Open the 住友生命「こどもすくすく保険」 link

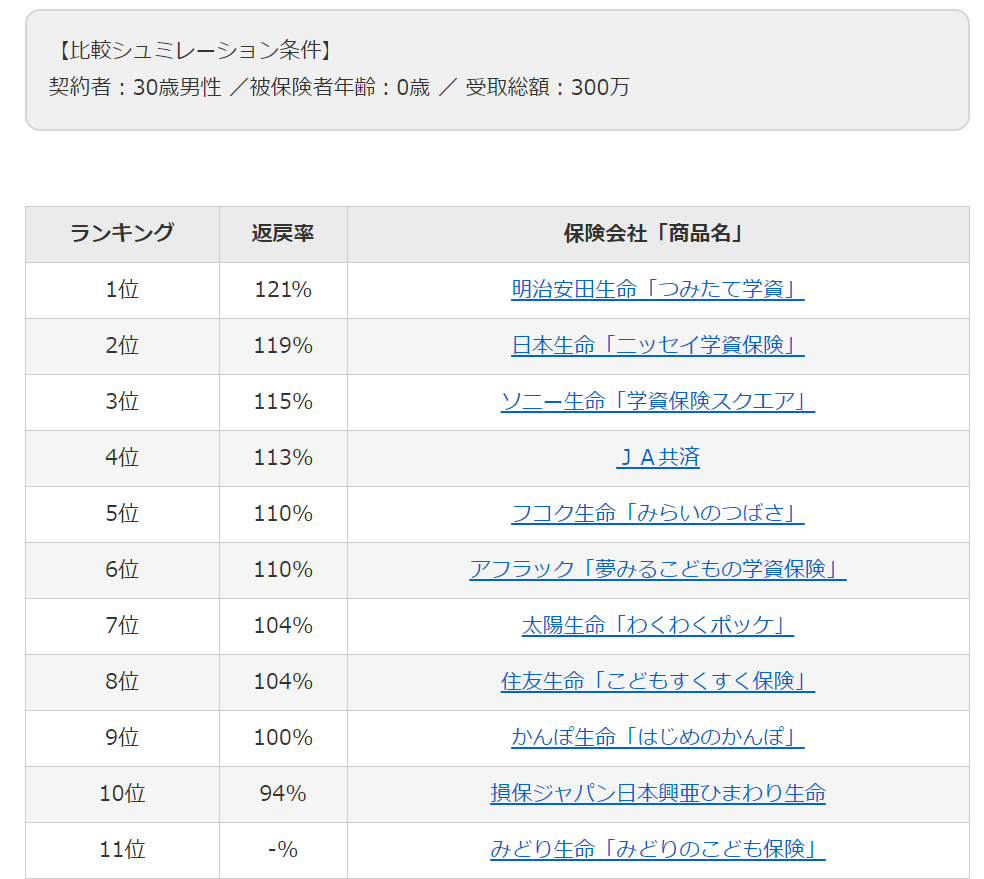[x=658, y=681]
